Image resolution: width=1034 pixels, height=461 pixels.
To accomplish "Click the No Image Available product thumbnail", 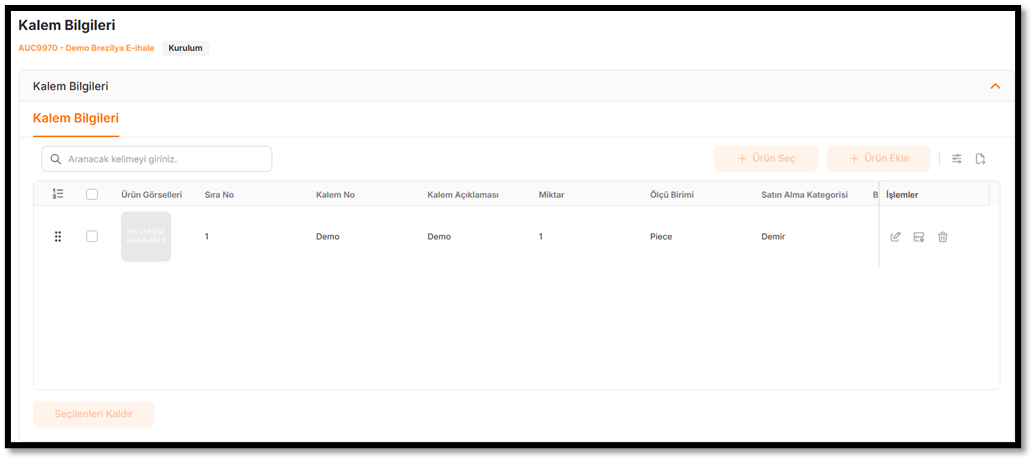I will pos(146,237).
